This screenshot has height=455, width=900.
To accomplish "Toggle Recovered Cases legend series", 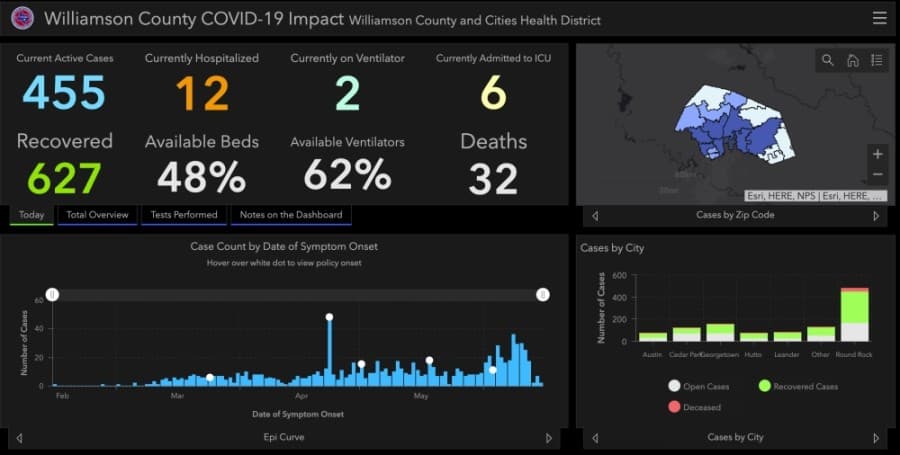I will point(798,386).
